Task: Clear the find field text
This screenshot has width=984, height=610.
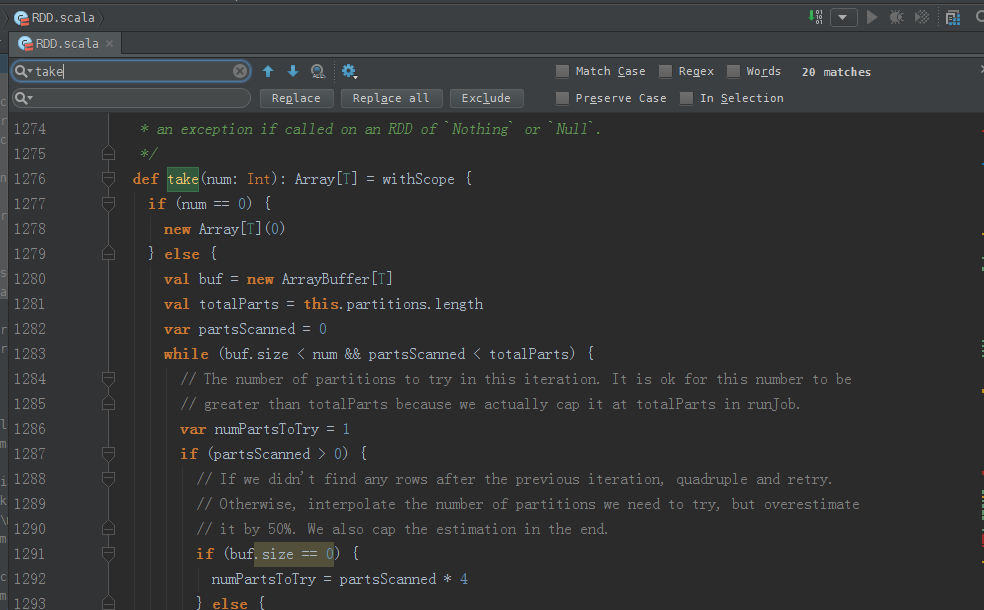Action: pos(240,71)
